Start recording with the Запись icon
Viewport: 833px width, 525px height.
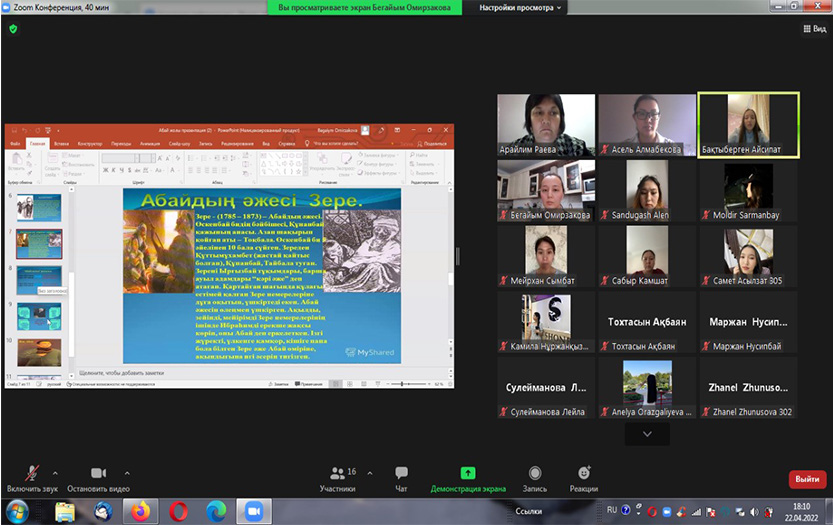pos(535,473)
